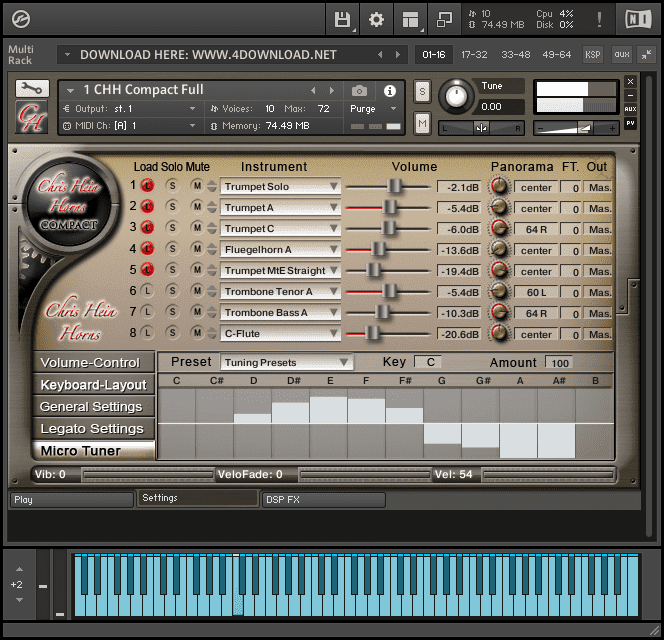Switch to Keyboard-Layout tab

(x=93, y=385)
